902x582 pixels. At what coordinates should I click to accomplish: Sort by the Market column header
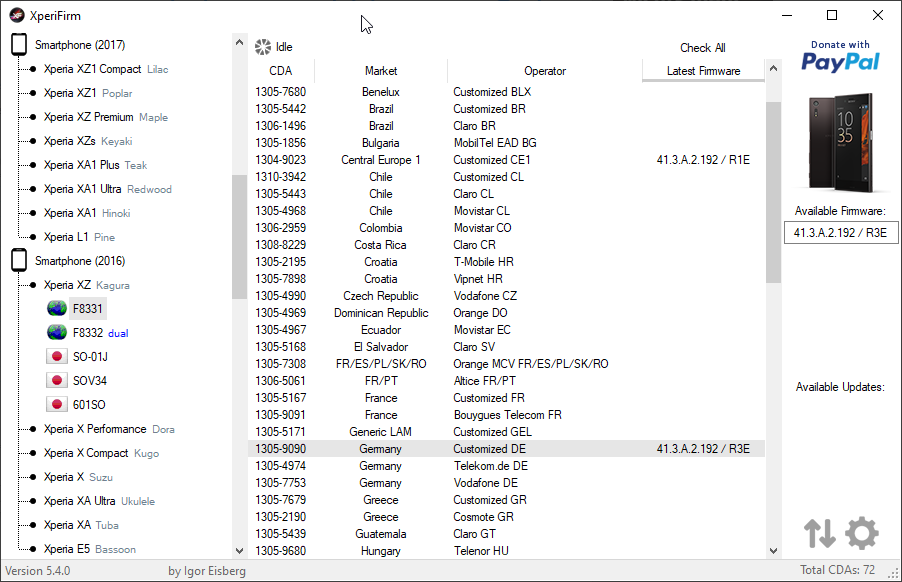coord(381,71)
